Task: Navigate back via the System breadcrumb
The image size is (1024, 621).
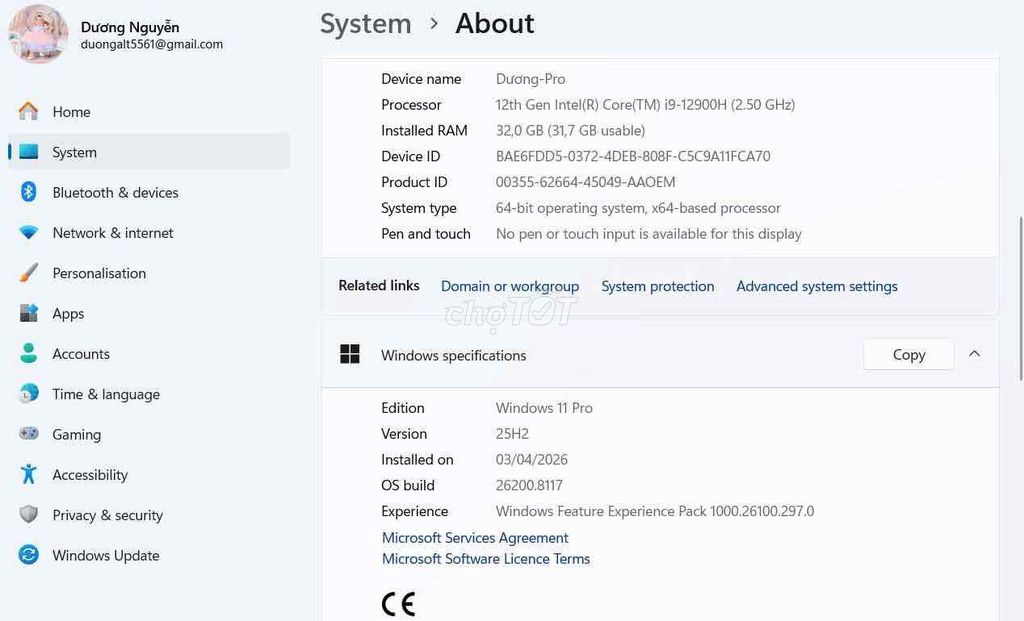Action: tap(365, 23)
